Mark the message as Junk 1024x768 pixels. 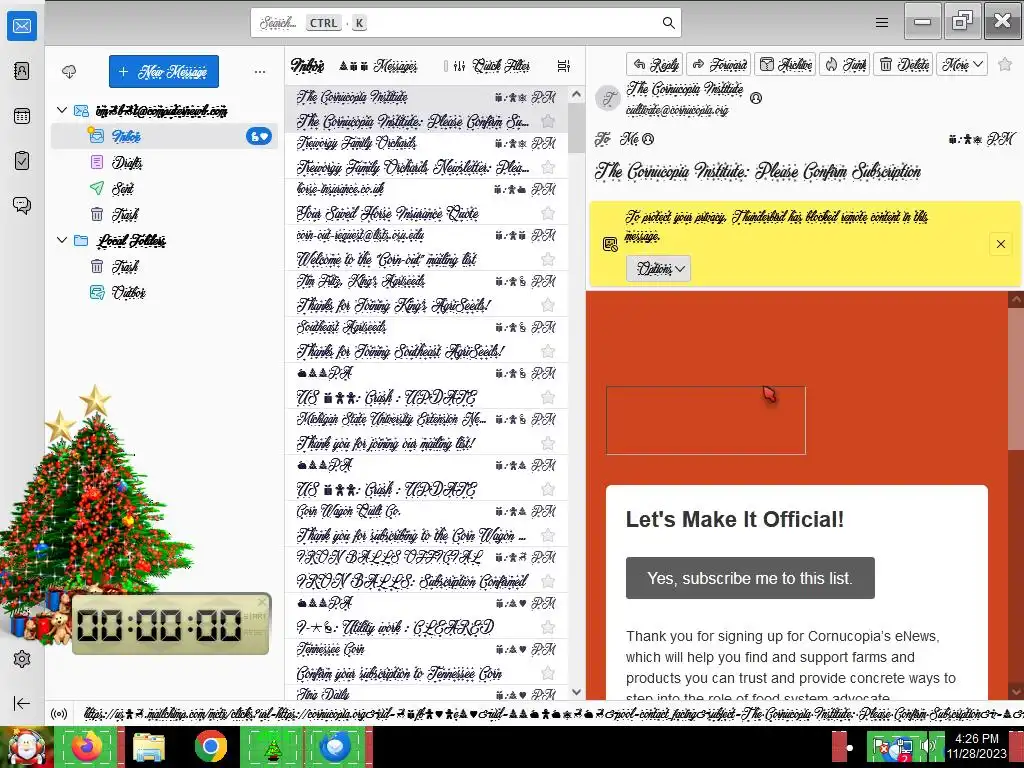pos(844,64)
